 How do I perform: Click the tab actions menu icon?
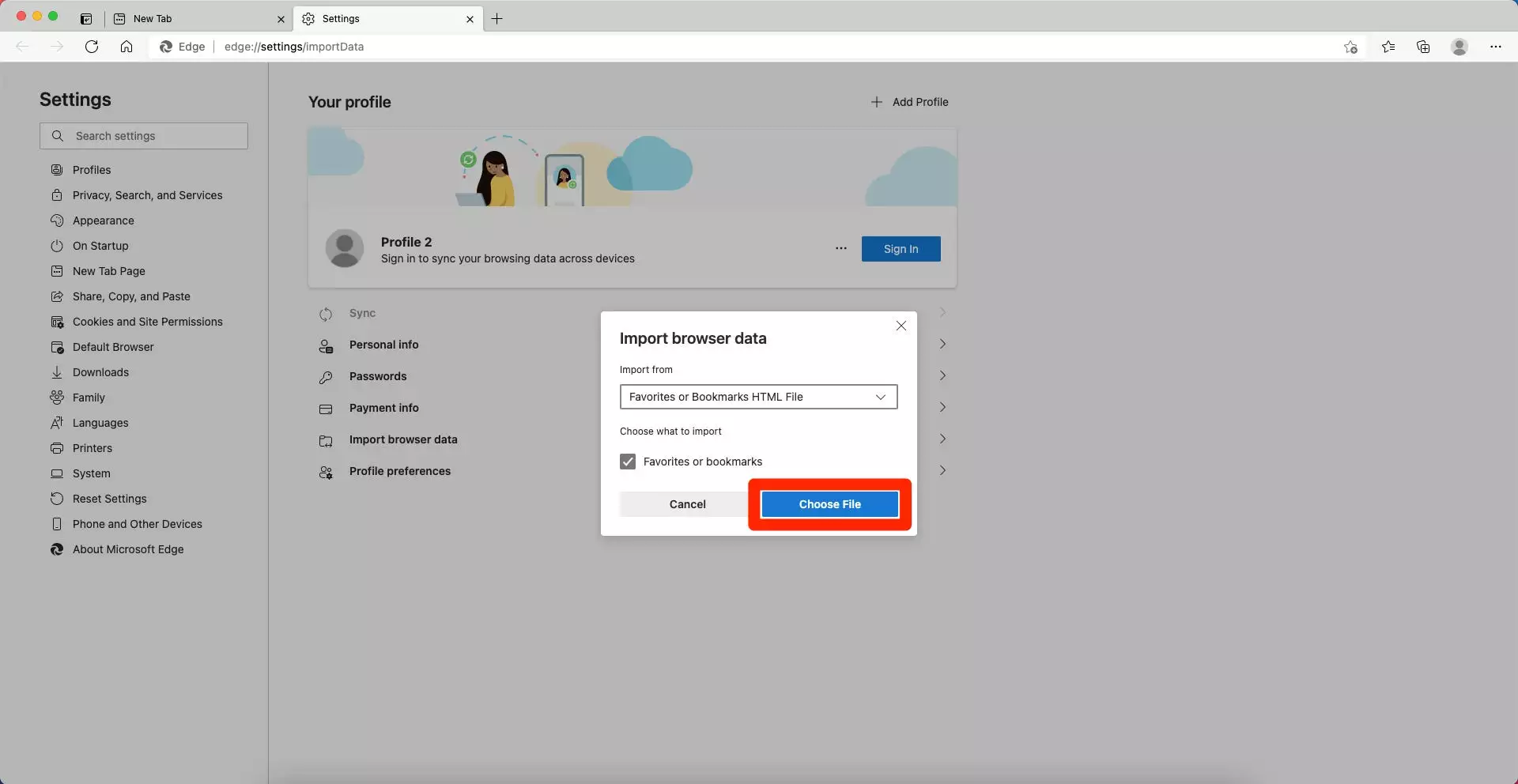86,19
